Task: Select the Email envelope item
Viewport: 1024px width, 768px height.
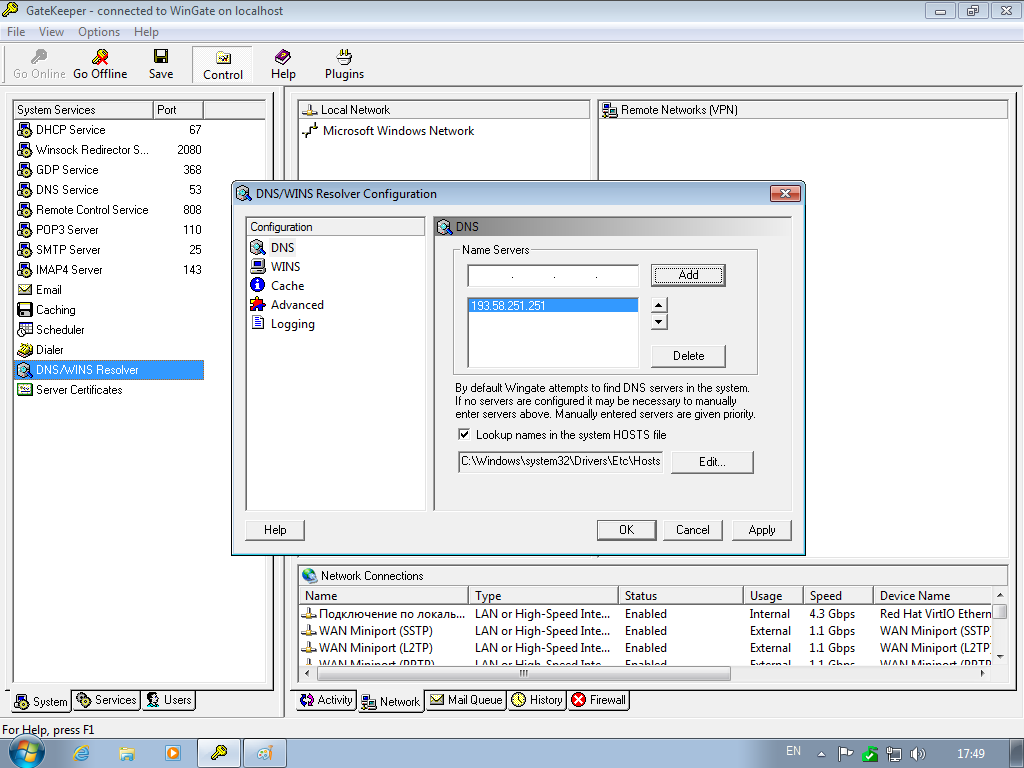Action: 40,290
